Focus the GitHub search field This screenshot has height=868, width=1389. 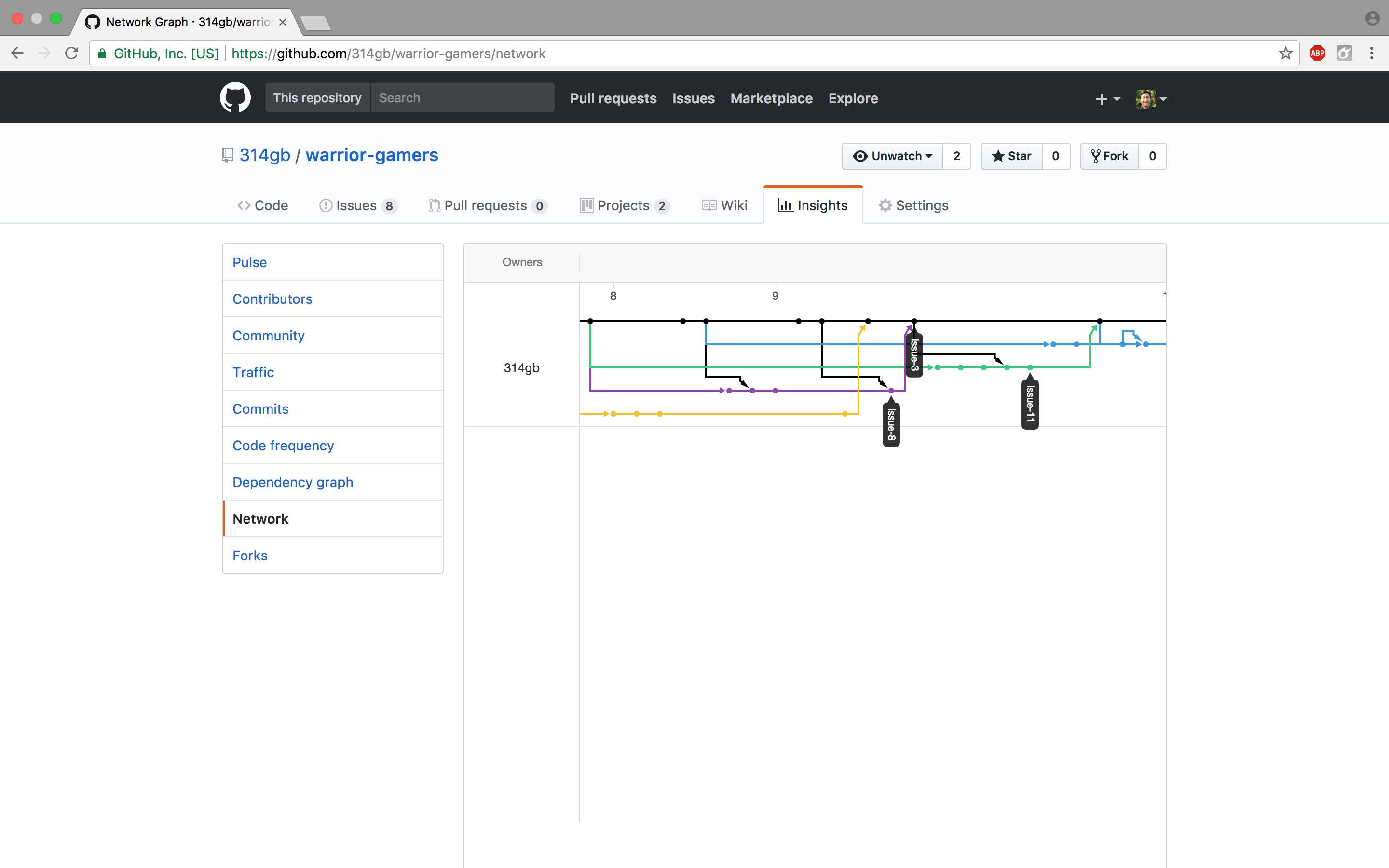pos(463,97)
